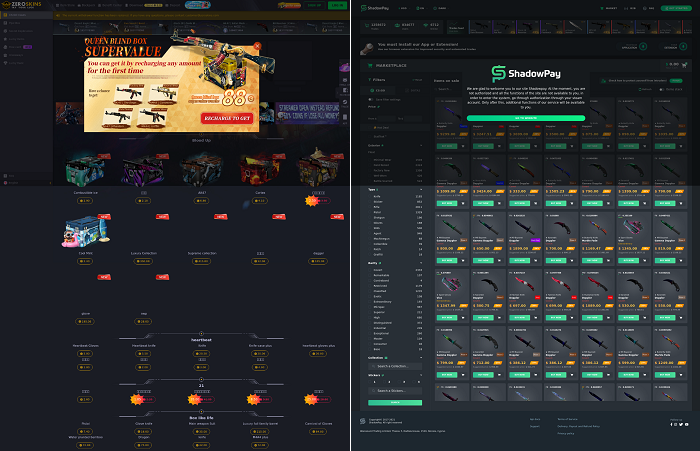Click the Search a Collection field
Viewport: 700px width, 451px height.
pos(395,366)
